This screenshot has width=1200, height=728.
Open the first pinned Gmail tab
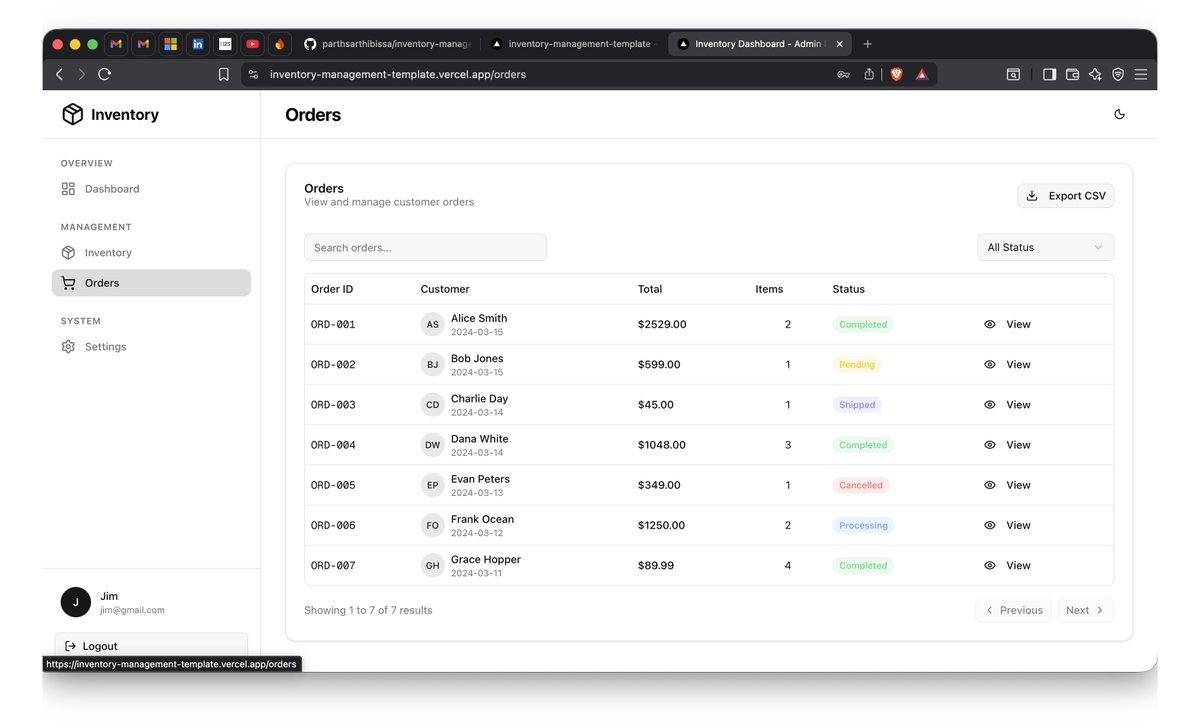tap(117, 44)
